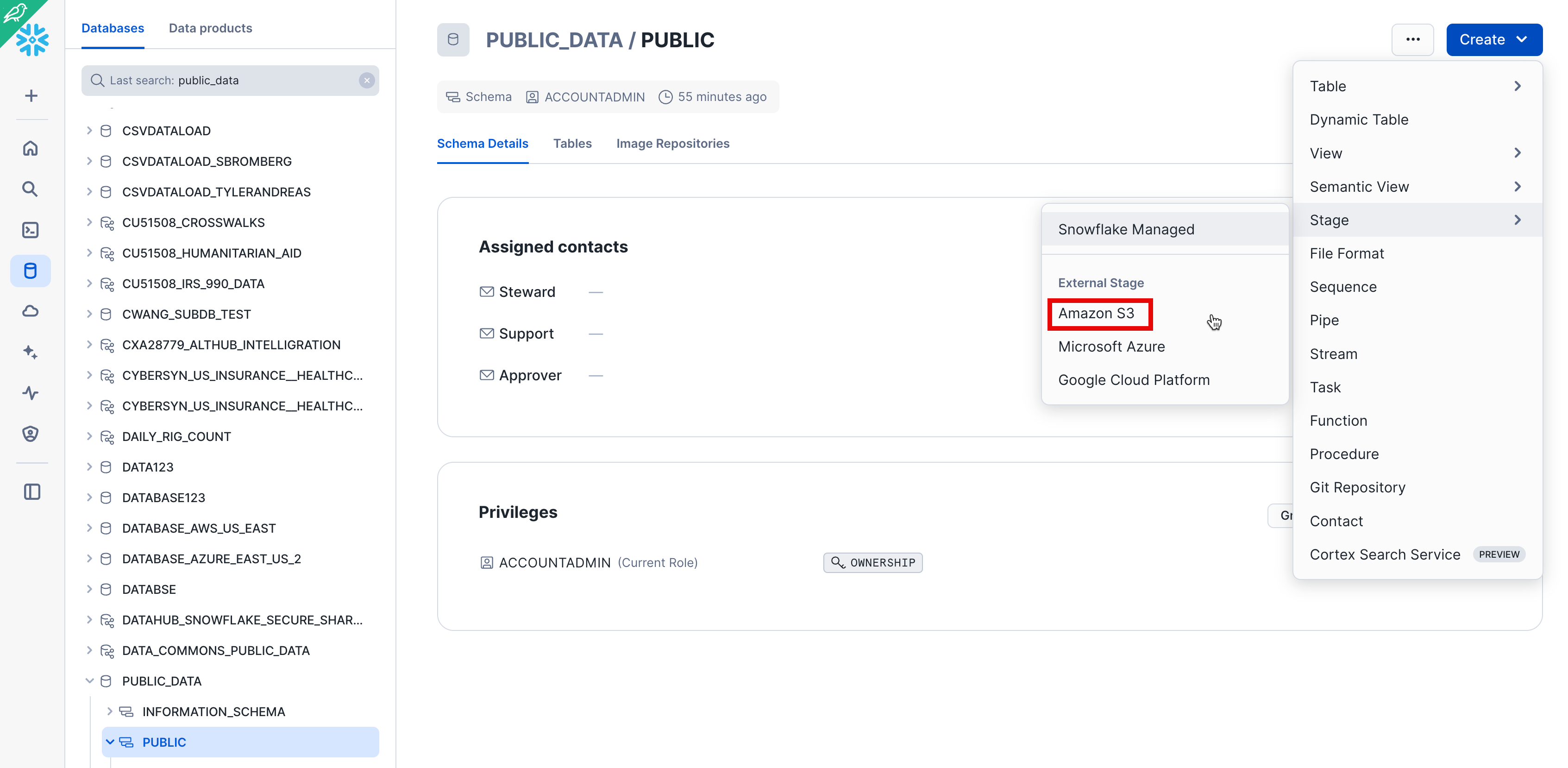
Task: Clear the public_data search field
Action: click(366, 81)
